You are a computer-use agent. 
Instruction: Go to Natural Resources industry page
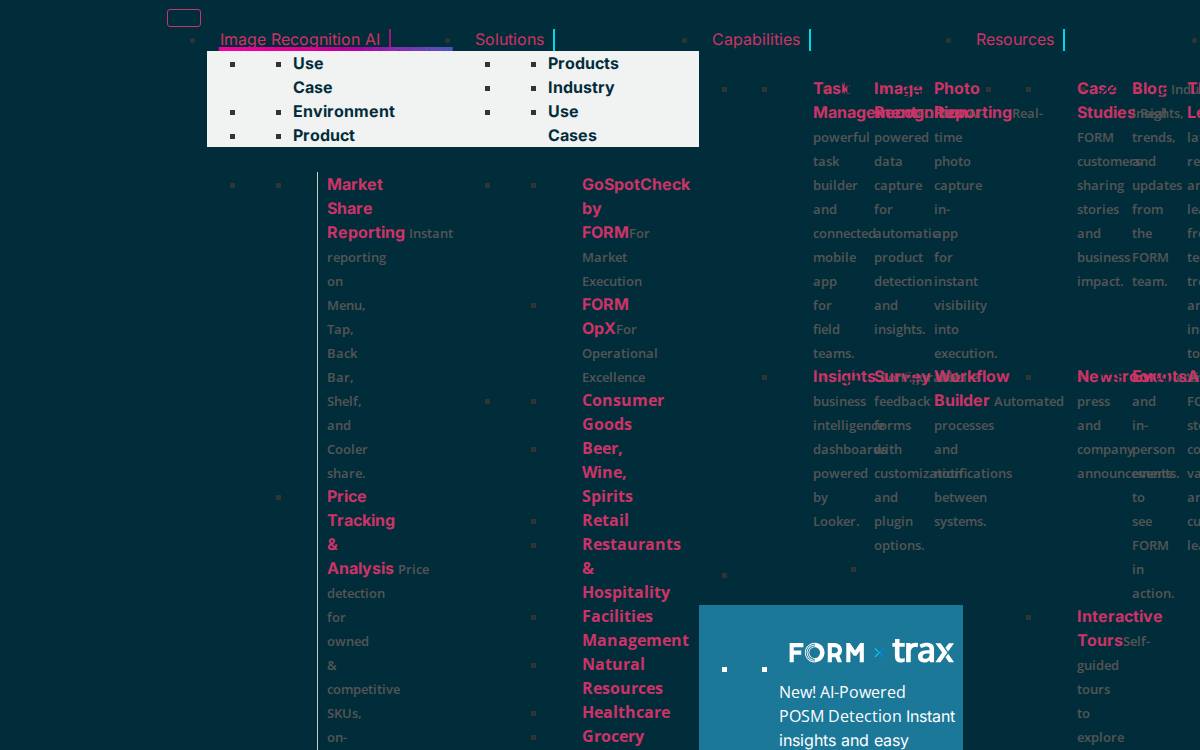pyautogui.click(x=622, y=676)
